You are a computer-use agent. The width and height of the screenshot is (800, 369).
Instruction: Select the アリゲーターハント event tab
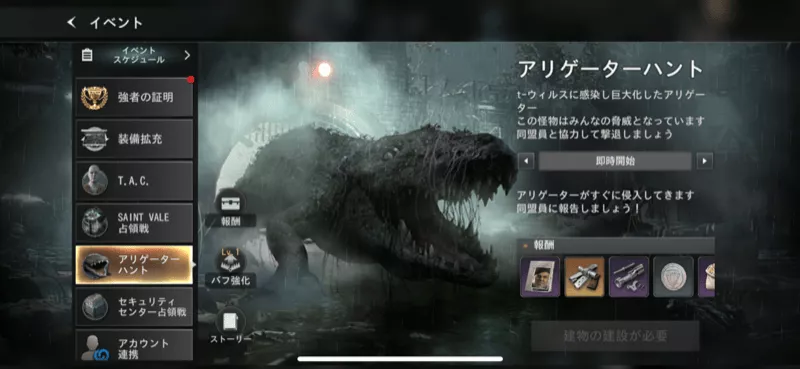click(x=134, y=265)
